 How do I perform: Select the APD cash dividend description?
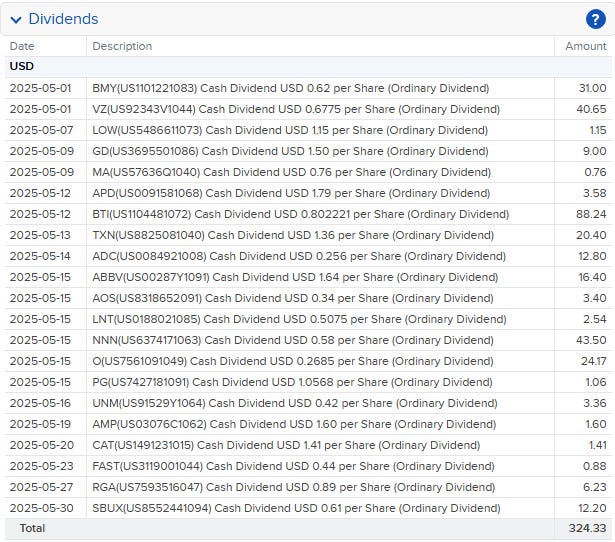291,193
